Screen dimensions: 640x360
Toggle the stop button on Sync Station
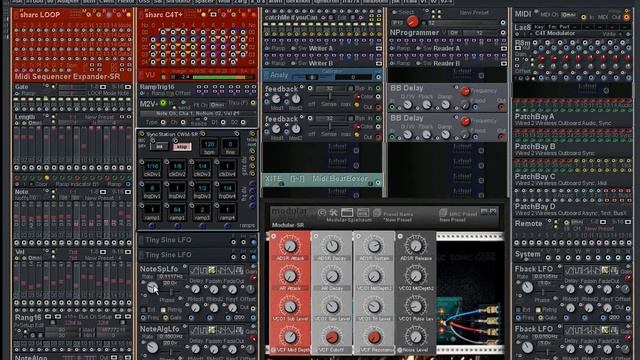point(182,147)
